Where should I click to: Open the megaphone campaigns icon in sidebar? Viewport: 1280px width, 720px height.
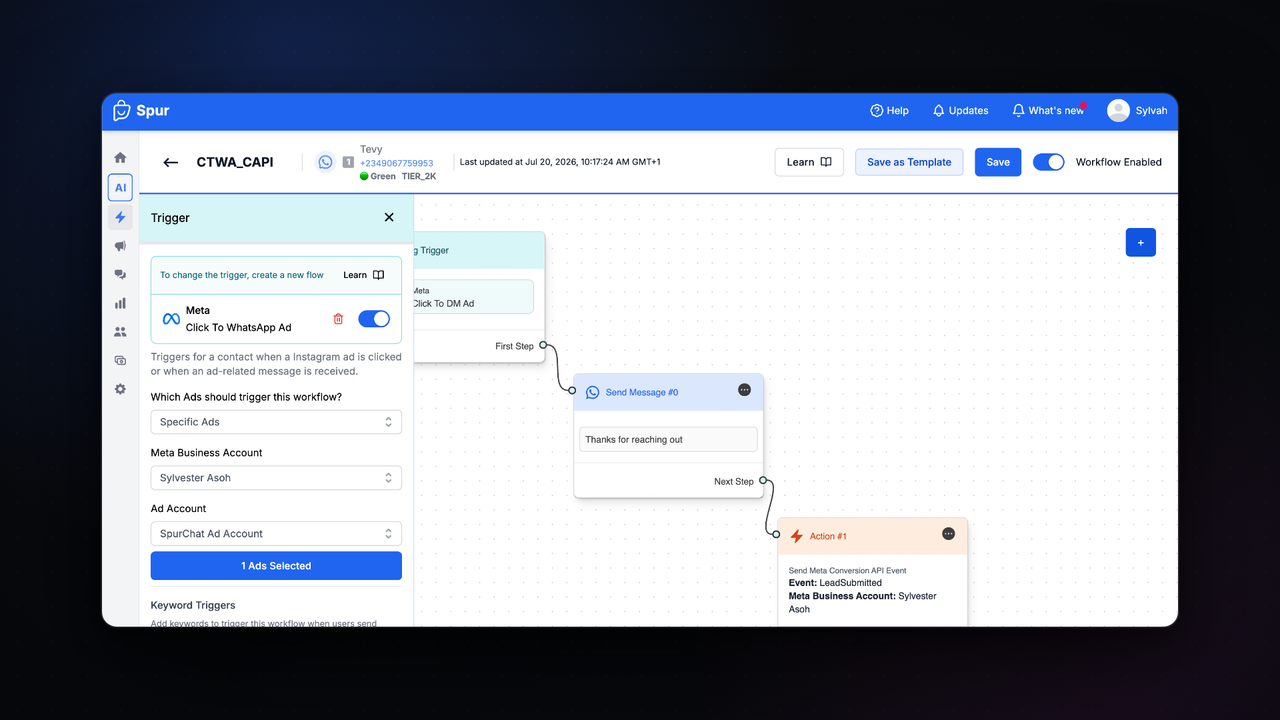120,246
